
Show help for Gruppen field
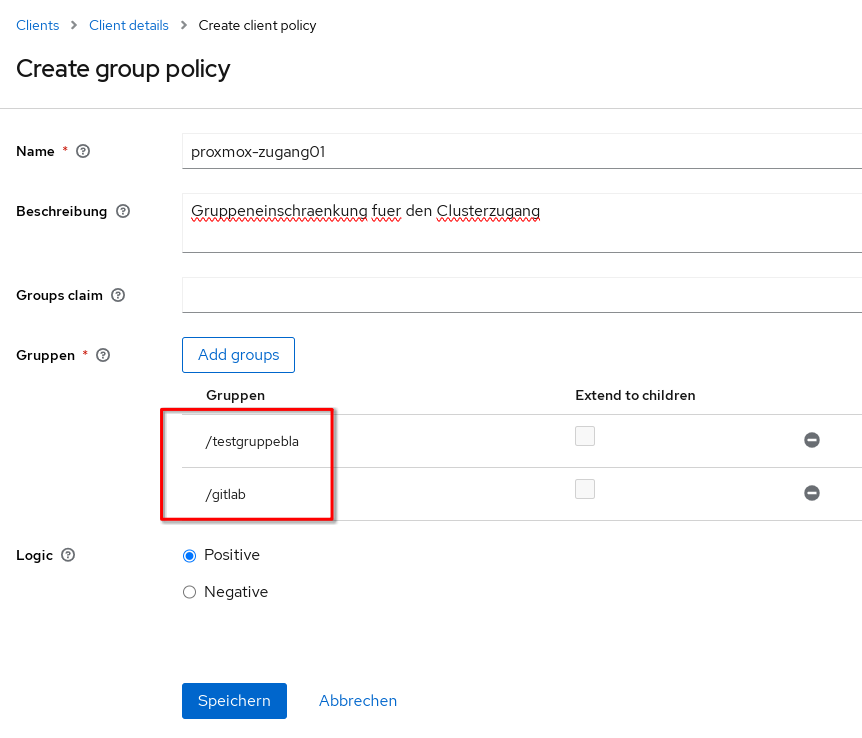click(x=103, y=355)
